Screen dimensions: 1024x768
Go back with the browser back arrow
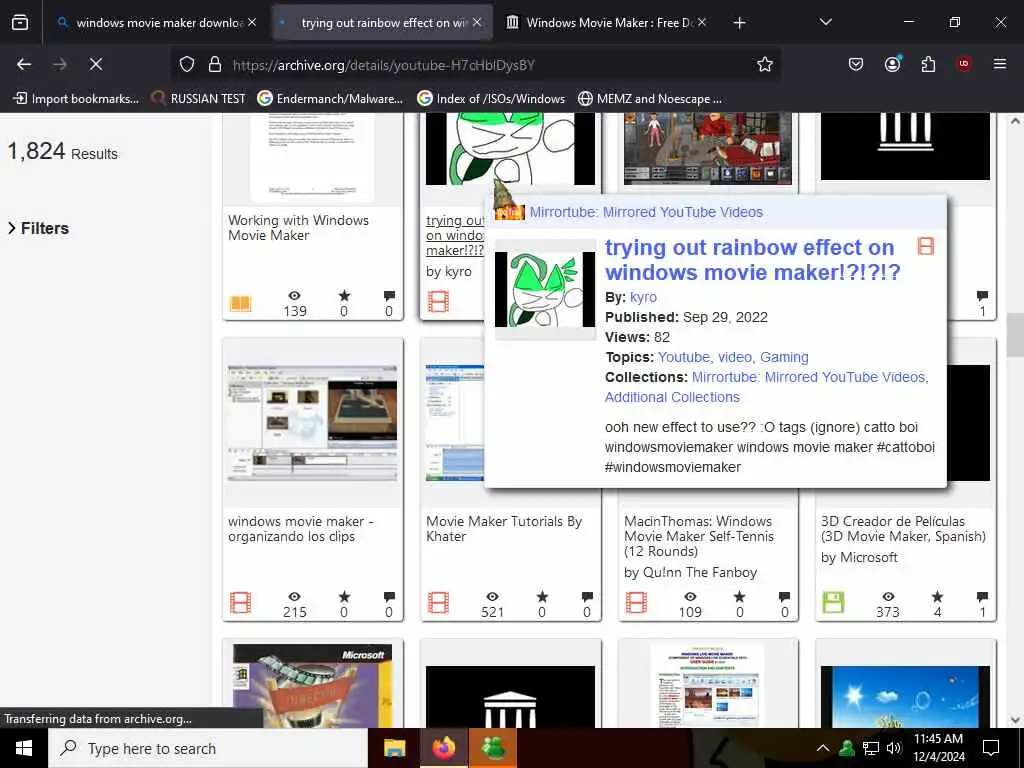(x=24, y=64)
